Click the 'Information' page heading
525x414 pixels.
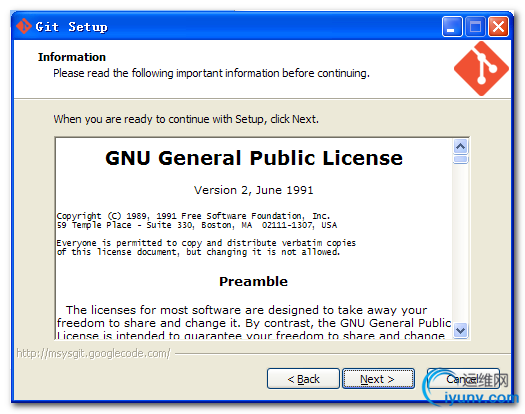click(72, 57)
